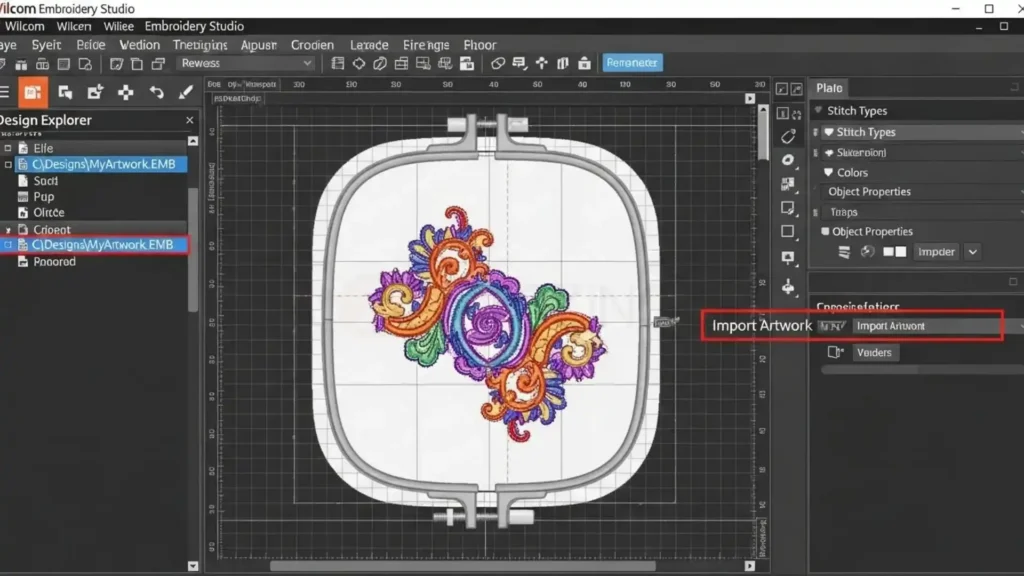Click the slashed oval toolbar icon

379,63
